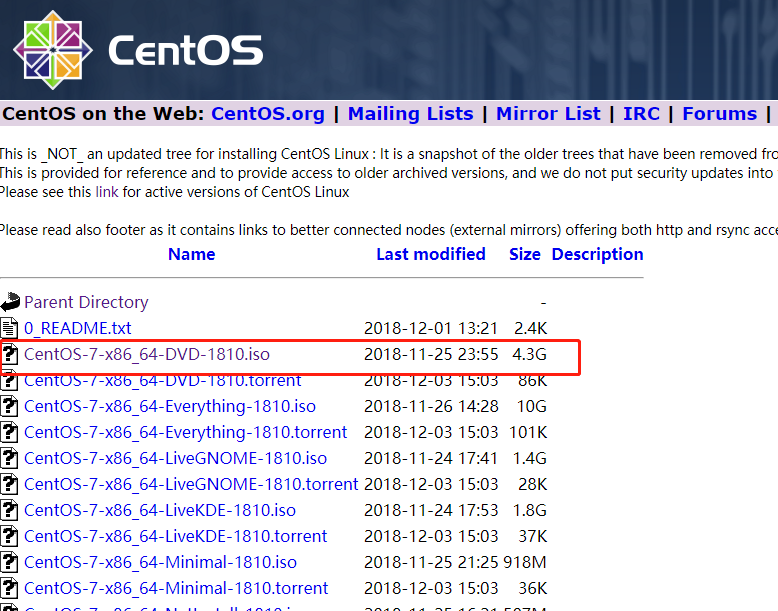Click the date 2018-11-24 17:53
This screenshot has width=778, height=611.
(431, 510)
